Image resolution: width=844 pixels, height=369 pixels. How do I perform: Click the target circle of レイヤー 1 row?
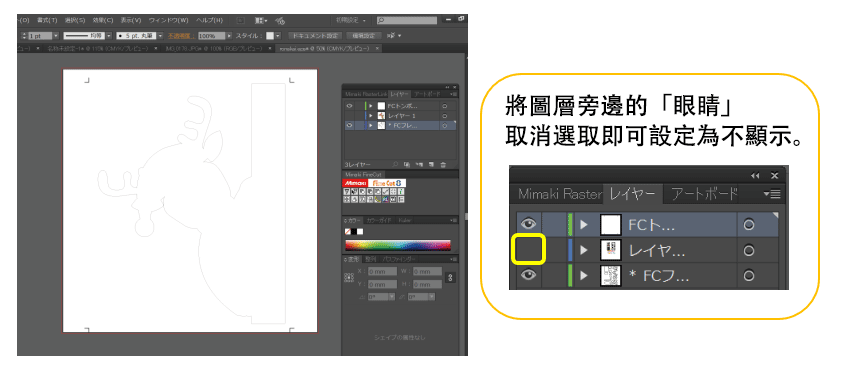444,116
